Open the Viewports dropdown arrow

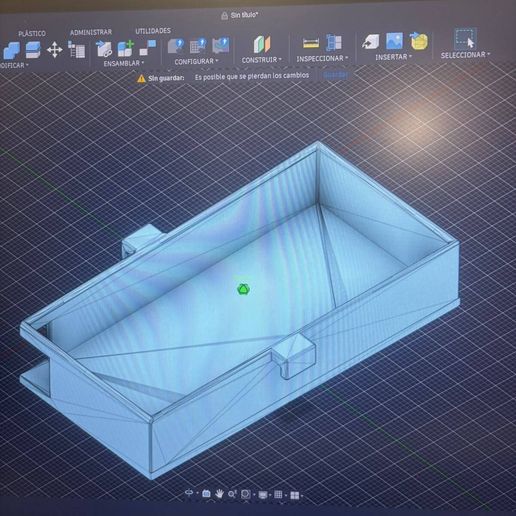coord(302,496)
